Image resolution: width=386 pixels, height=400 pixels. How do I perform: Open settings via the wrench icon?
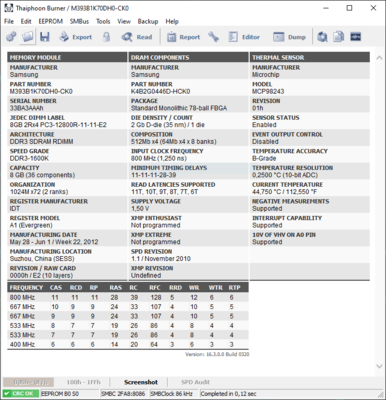[213, 37]
